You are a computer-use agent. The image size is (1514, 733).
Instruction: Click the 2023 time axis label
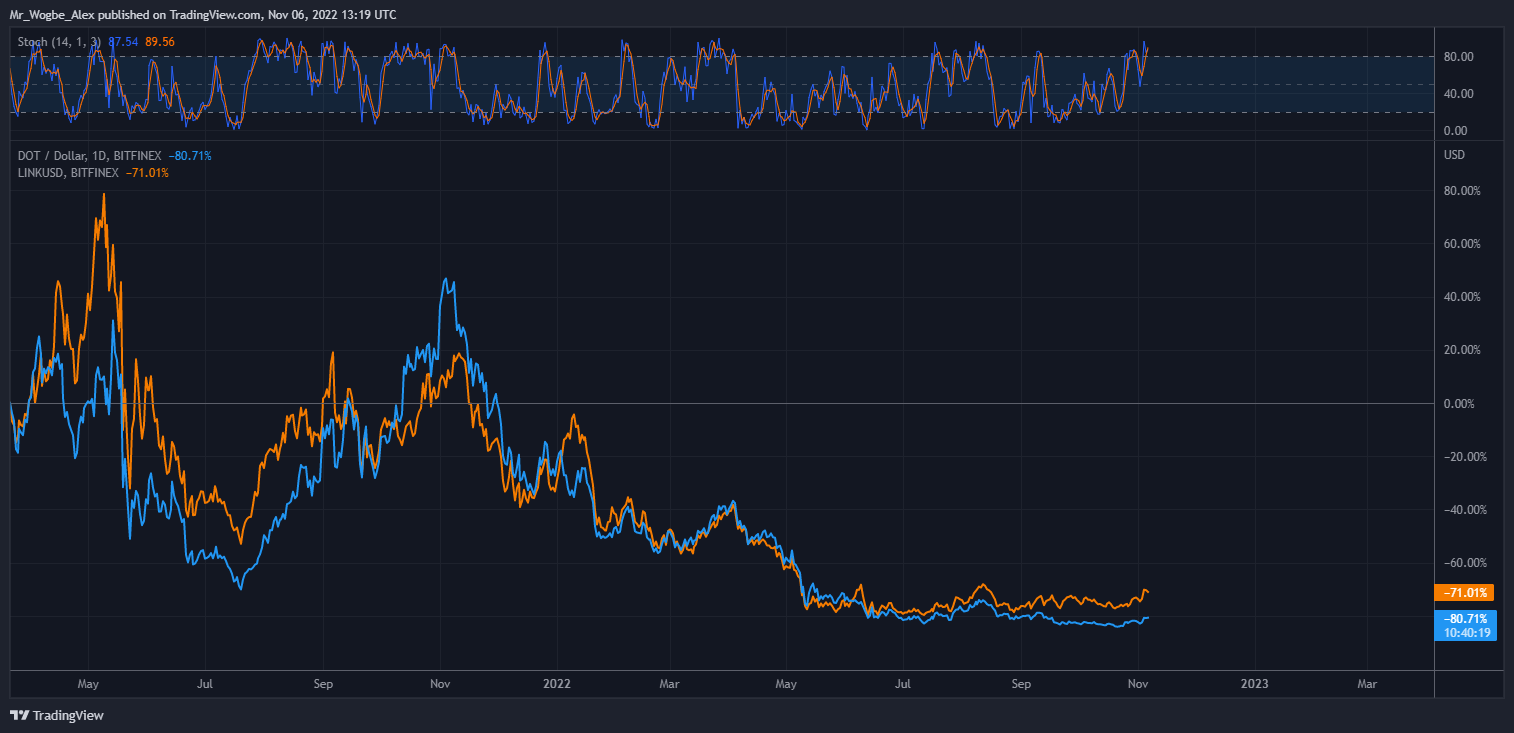click(1254, 685)
